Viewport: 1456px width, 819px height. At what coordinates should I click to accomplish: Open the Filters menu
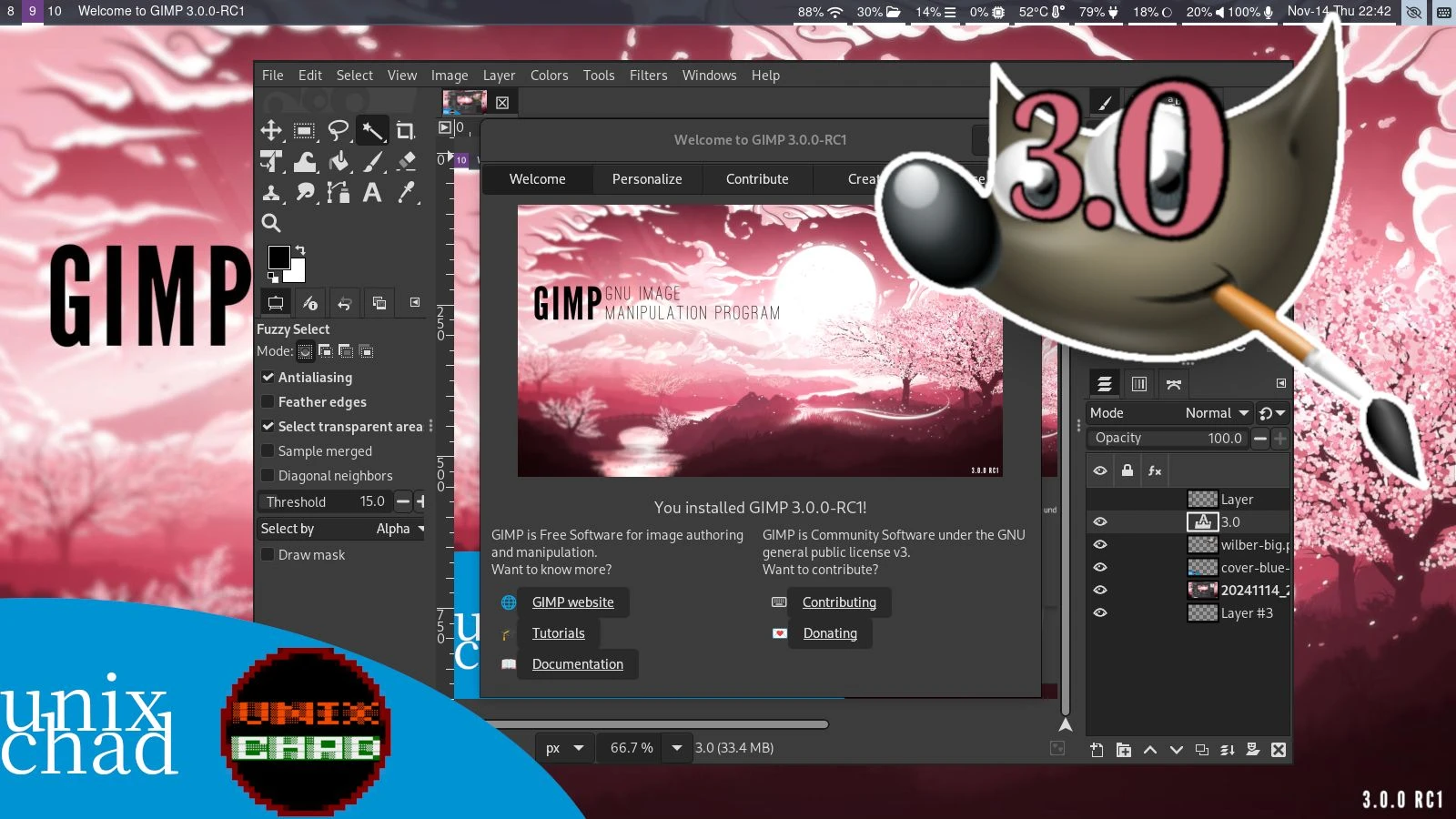coord(648,76)
